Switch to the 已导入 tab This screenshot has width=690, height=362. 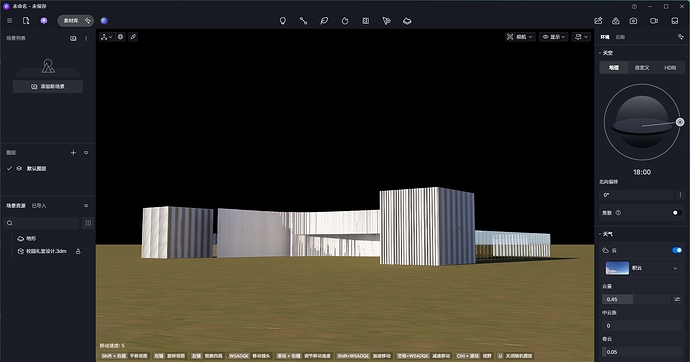tap(39, 205)
